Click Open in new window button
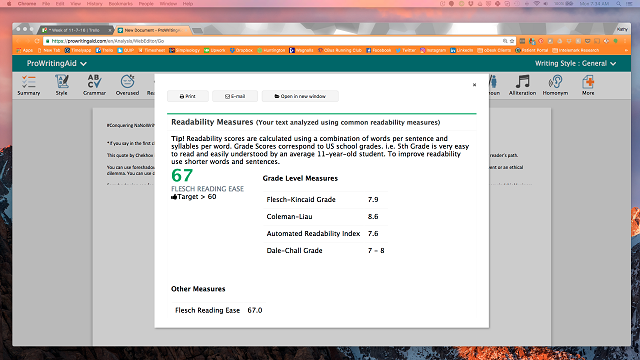640x360 pixels. pyautogui.click(x=300, y=96)
